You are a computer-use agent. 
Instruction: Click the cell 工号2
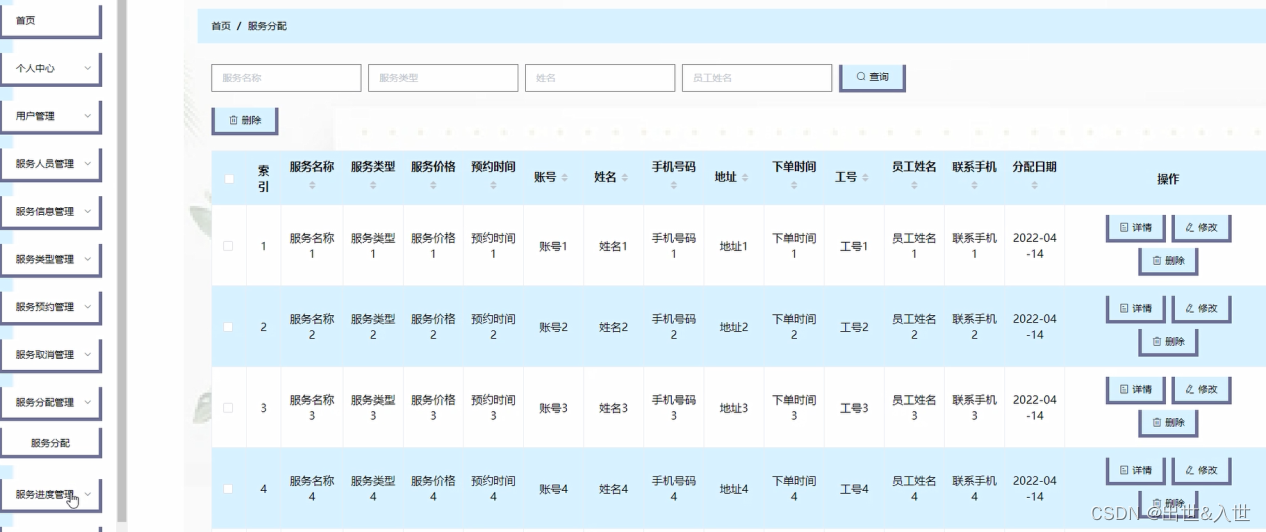854,327
